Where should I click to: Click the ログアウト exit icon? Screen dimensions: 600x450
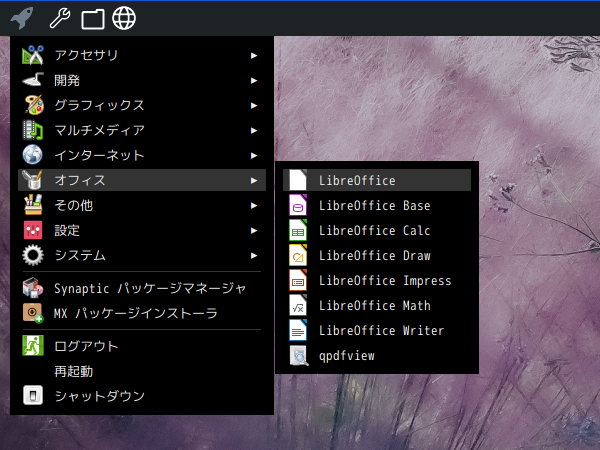click(x=33, y=346)
